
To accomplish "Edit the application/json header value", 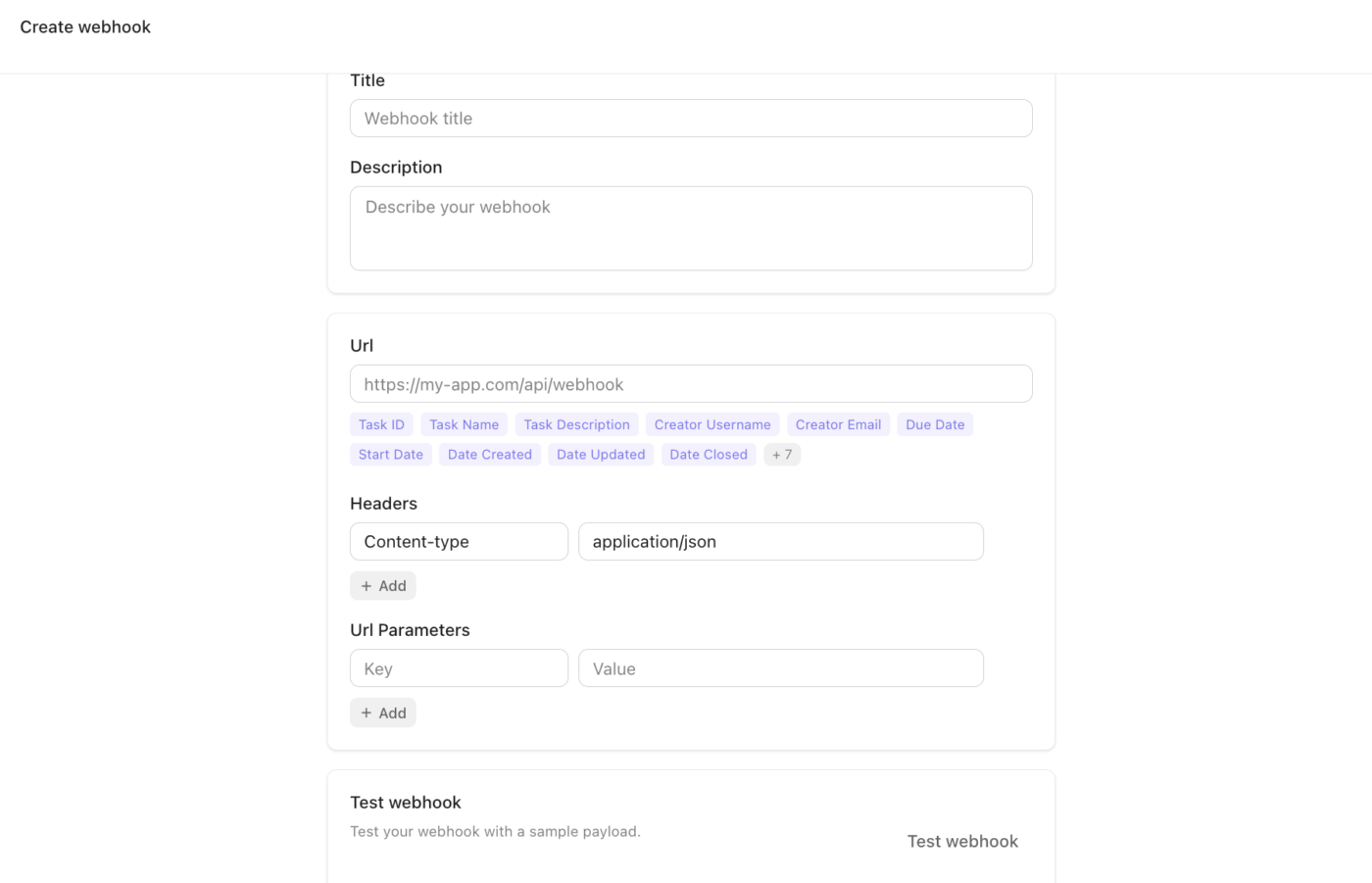I will pos(780,541).
